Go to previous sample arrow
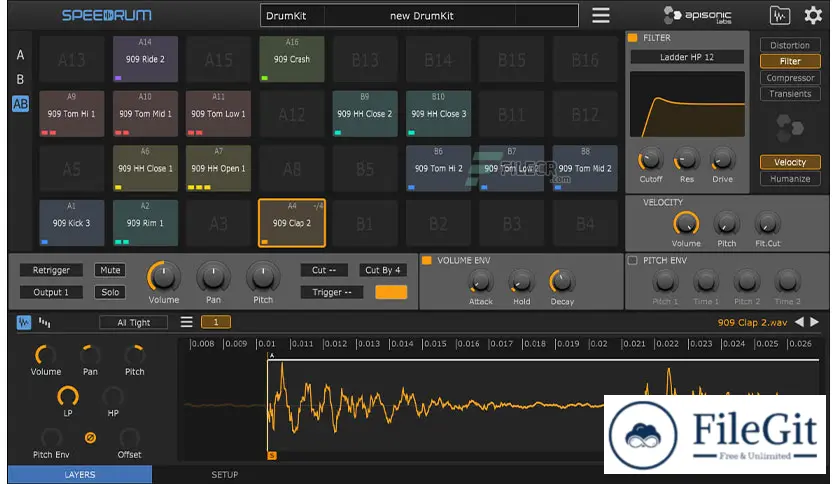This screenshot has width=836, height=484. (x=799, y=322)
